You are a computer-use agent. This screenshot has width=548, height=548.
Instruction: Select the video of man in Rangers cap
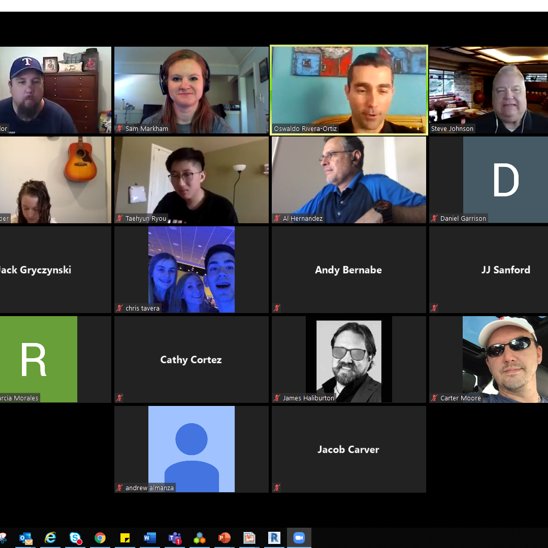[x=56, y=90]
